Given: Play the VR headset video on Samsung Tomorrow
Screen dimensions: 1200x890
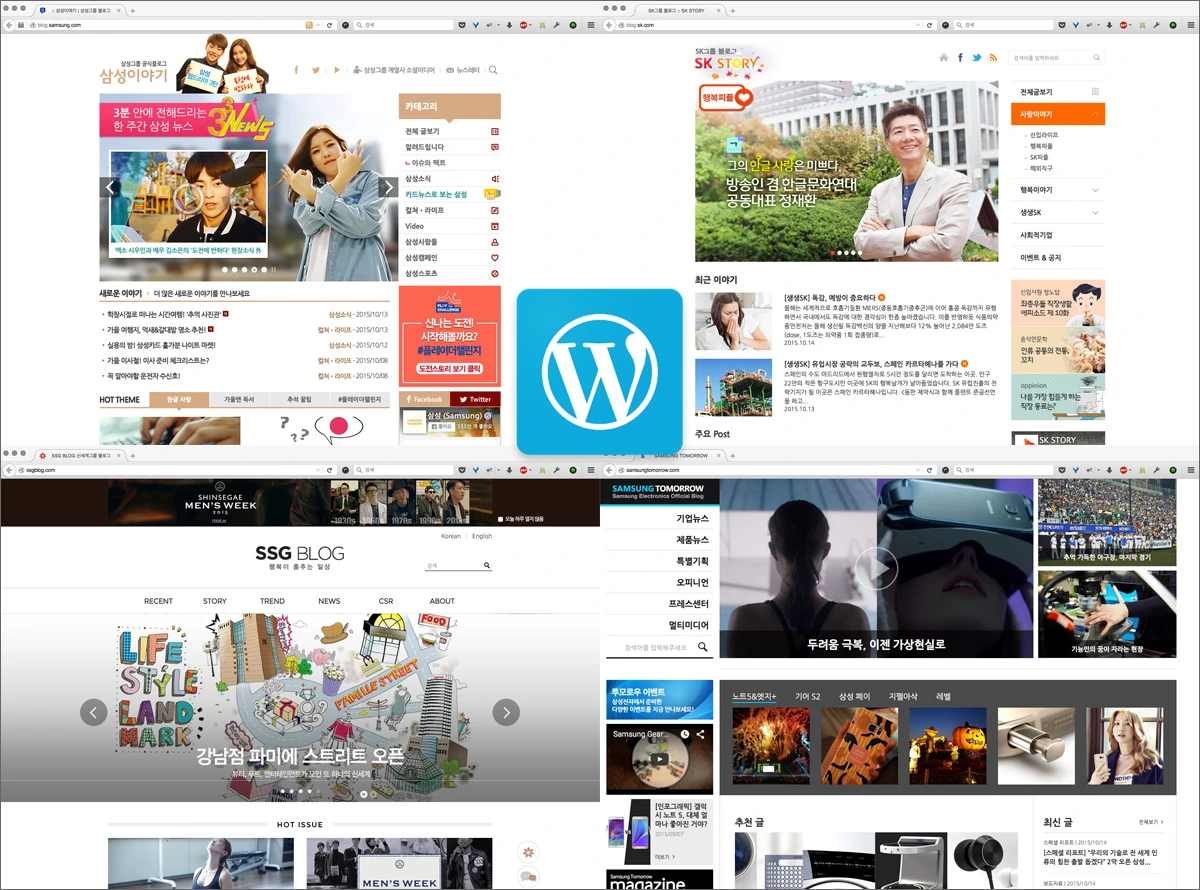Looking at the screenshot, I should (x=876, y=568).
